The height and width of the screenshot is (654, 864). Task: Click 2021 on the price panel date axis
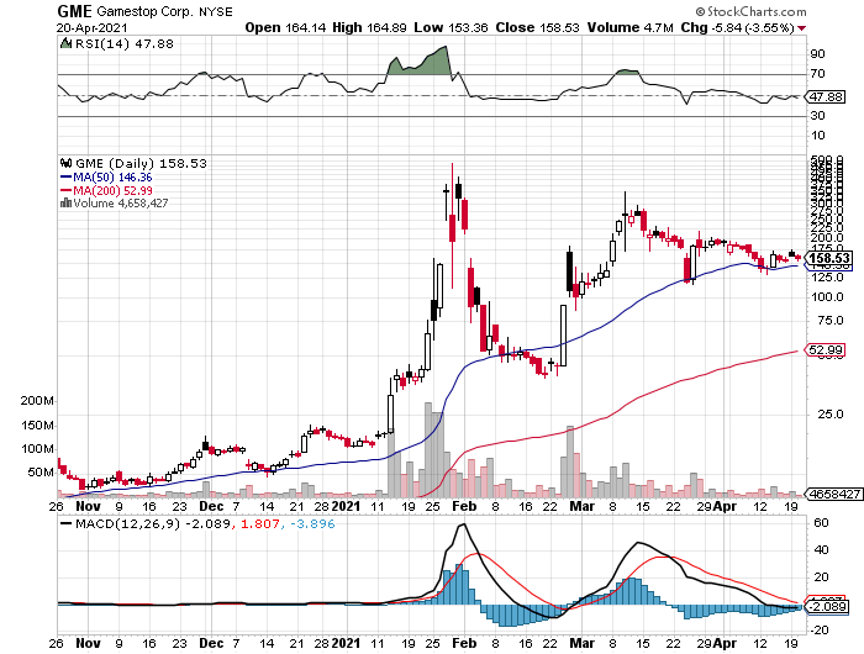pyautogui.click(x=345, y=506)
